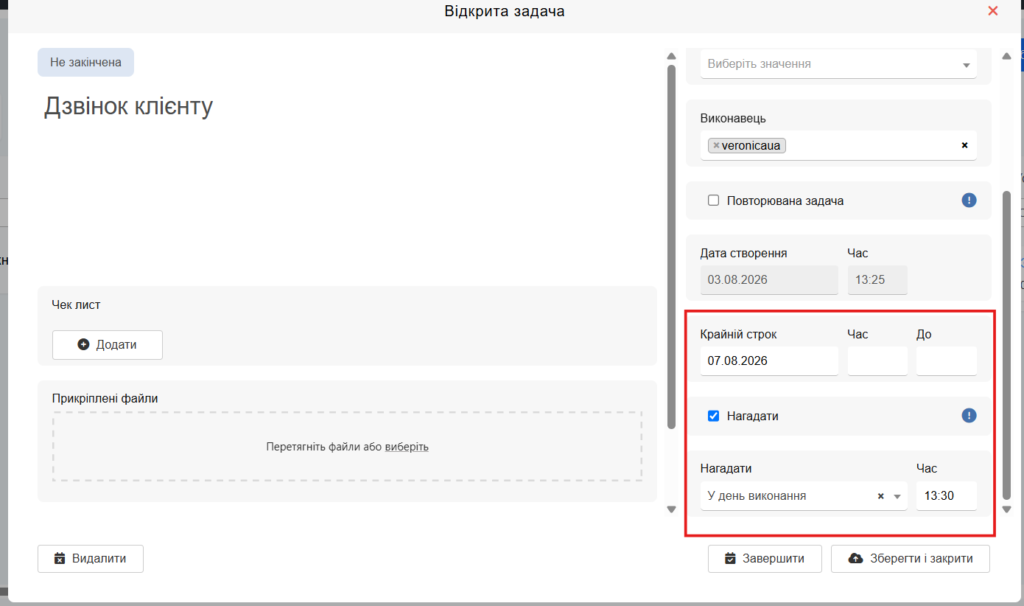Click the task title Дзвінок клієнту
The image size is (1024, 606).
click(x=129, y=106)
